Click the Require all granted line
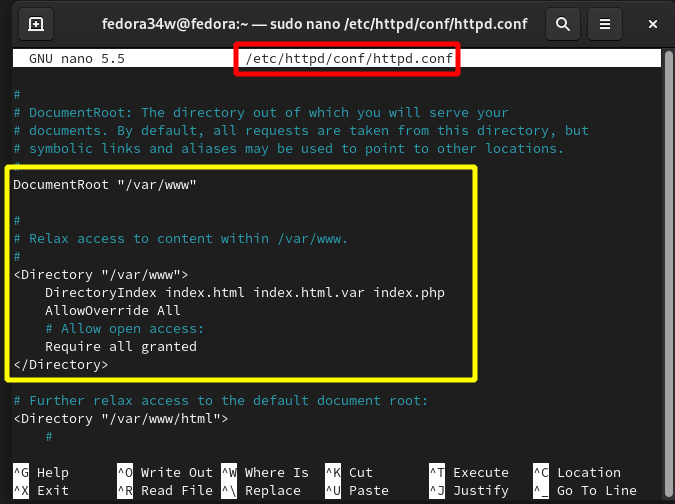The image size is (675, 504). 120,347
